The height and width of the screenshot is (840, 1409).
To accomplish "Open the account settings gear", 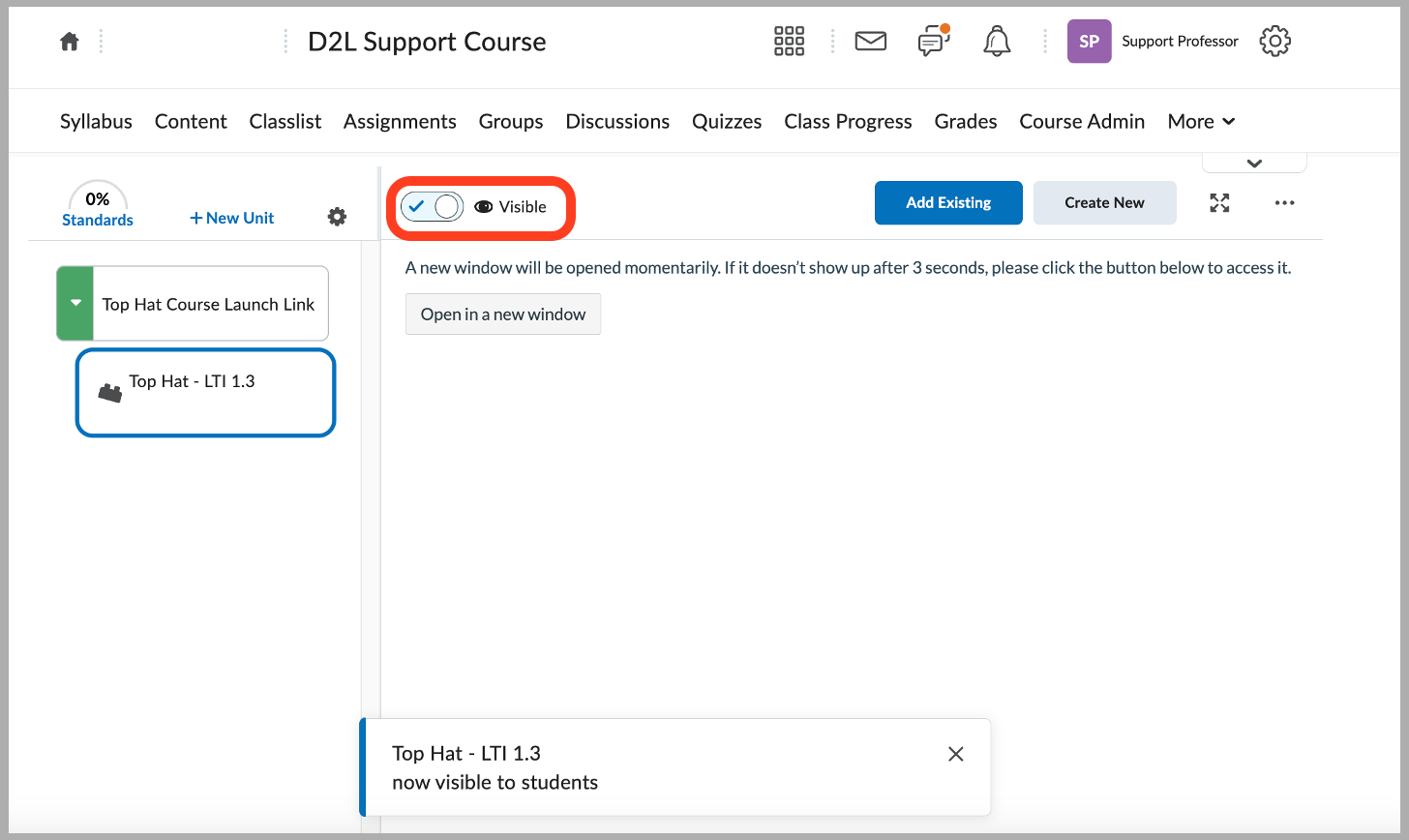I will 1274,41.
